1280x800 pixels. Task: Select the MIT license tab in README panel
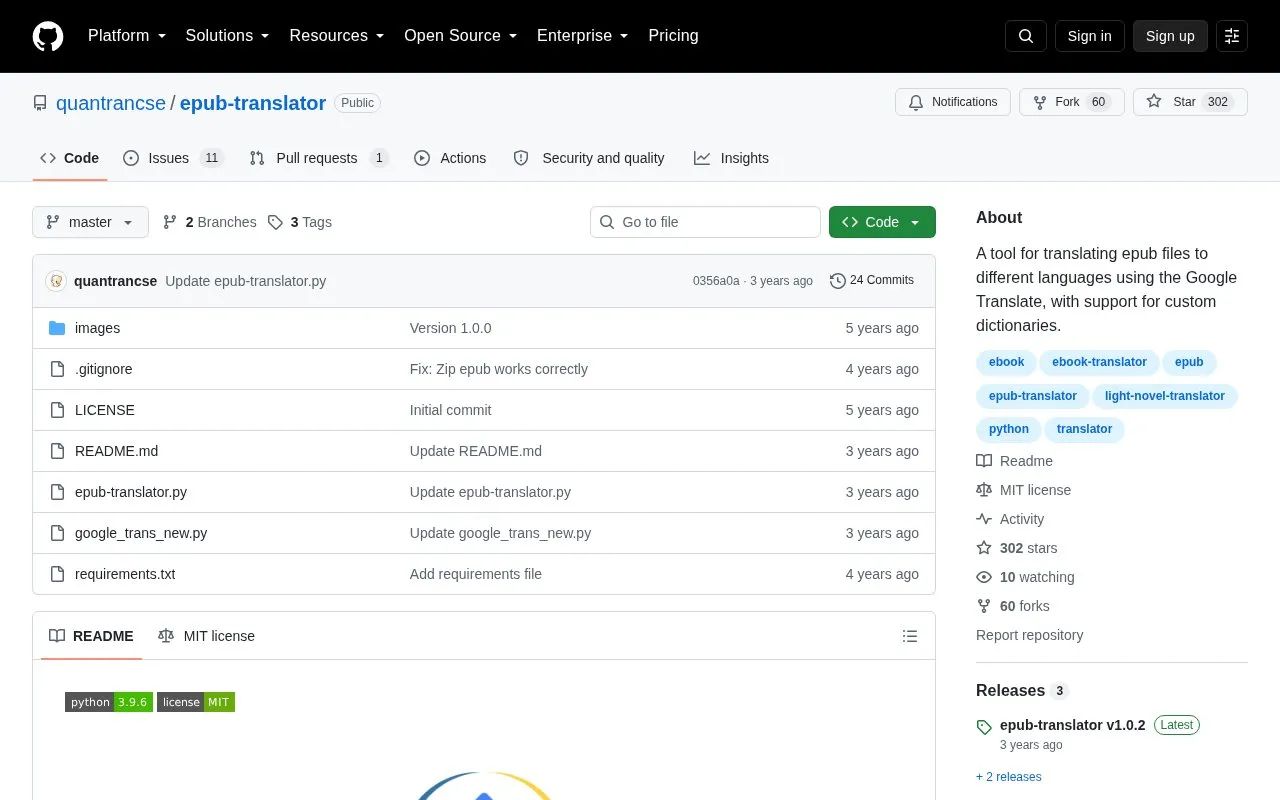click(207, 636)
